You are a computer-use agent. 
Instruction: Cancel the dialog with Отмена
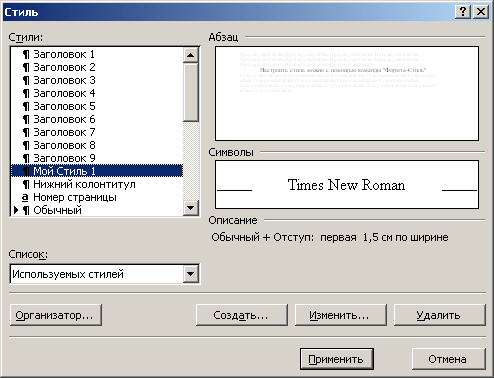click(448, 359)
